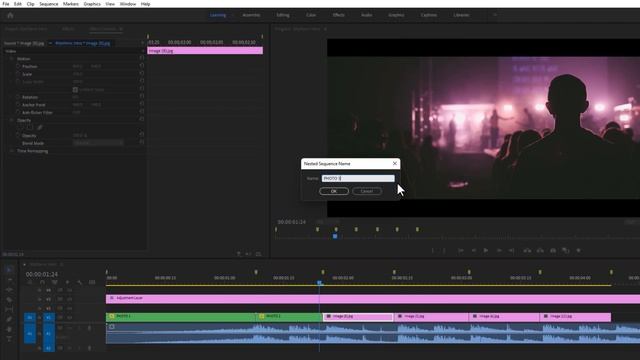This screenshot has width=640, height=360.
Task: Select the Hand tool
Action: point(10,329)
